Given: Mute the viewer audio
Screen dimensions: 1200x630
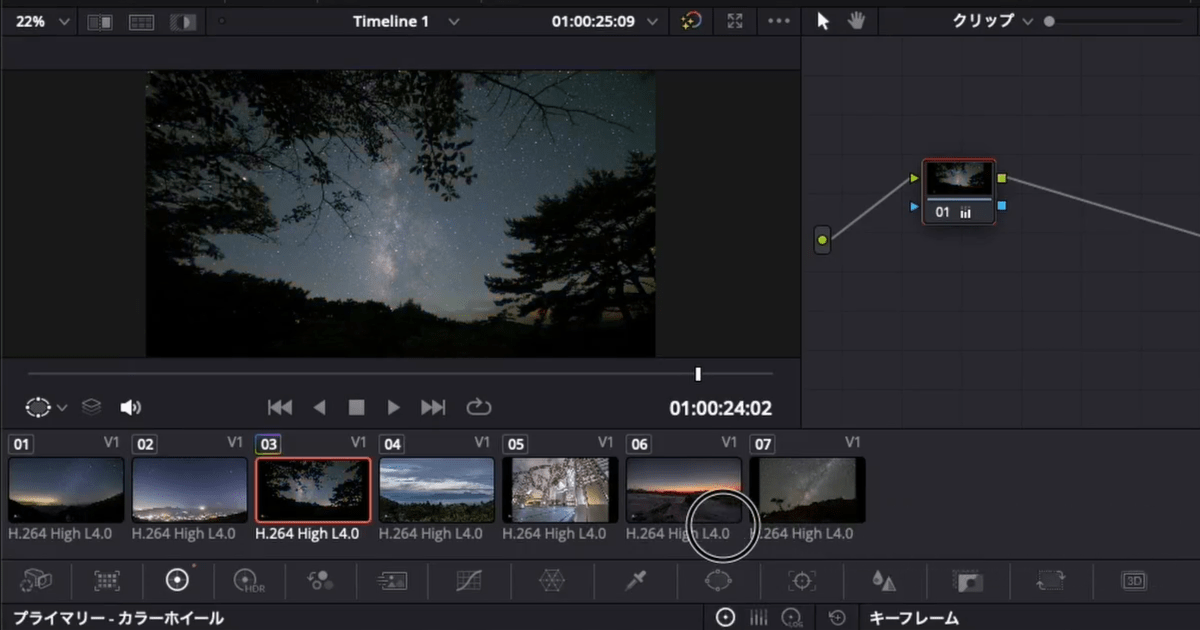Looking at the screenshot, I should tap(130, 407).
